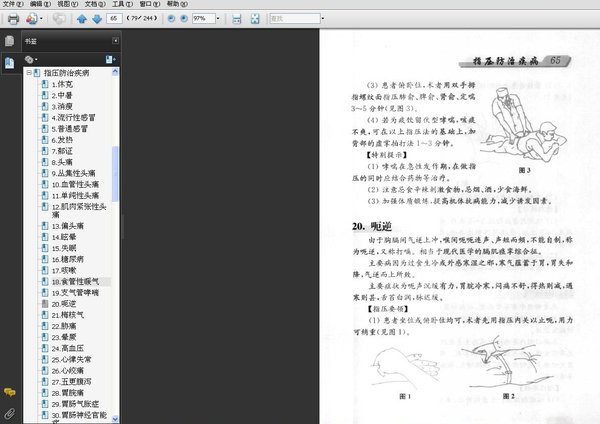Enable scrolling pages view icon
Screen dimensions: 600x424
click(x=237, y=18)
